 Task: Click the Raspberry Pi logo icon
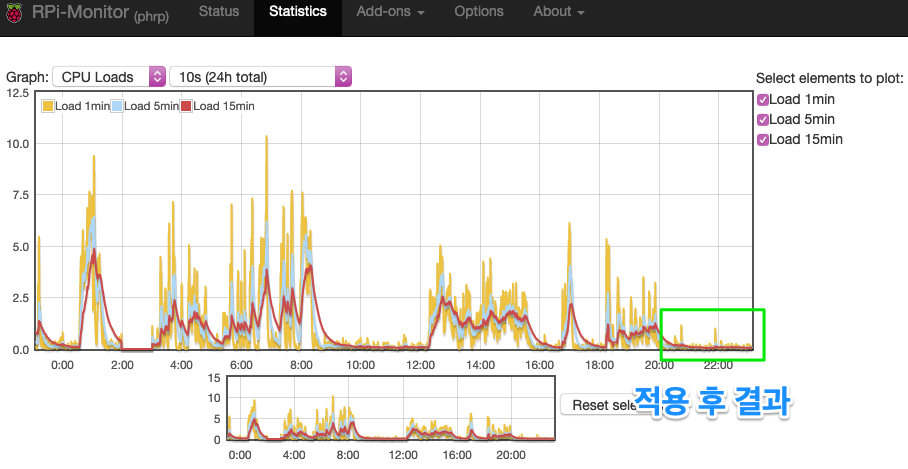click(x=15, y=12)
